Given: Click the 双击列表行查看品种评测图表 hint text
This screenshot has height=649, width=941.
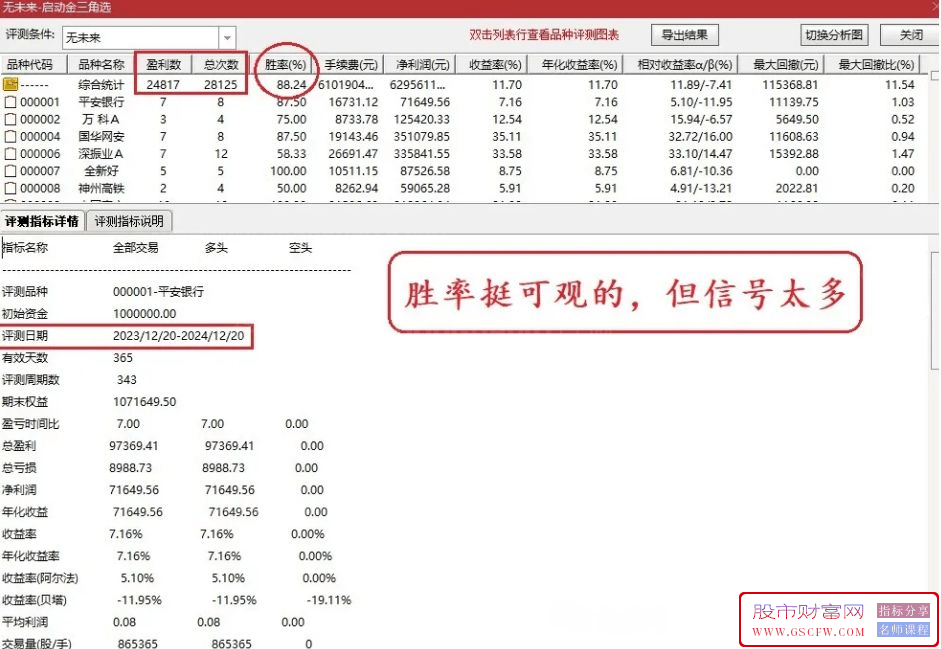Looking at the screenshot, I should [544, 35].
